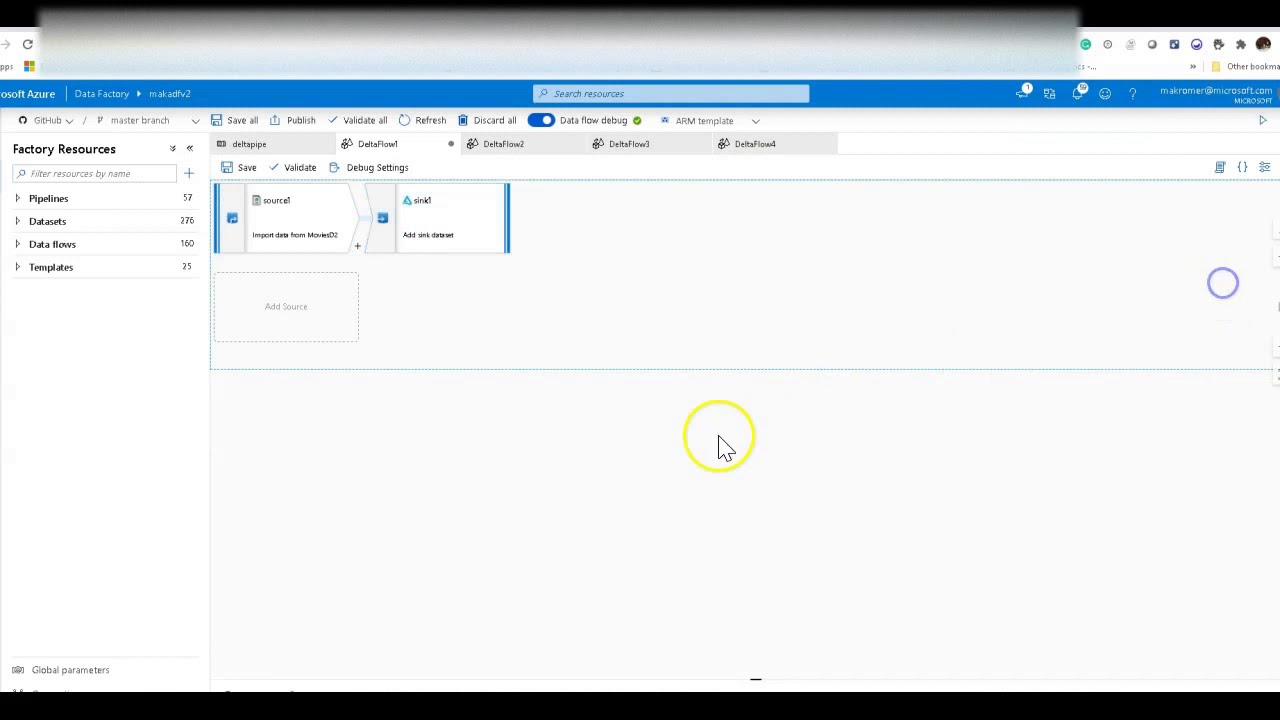Publish the factory changes
The image size is (1280, 720).
(292, 120)
